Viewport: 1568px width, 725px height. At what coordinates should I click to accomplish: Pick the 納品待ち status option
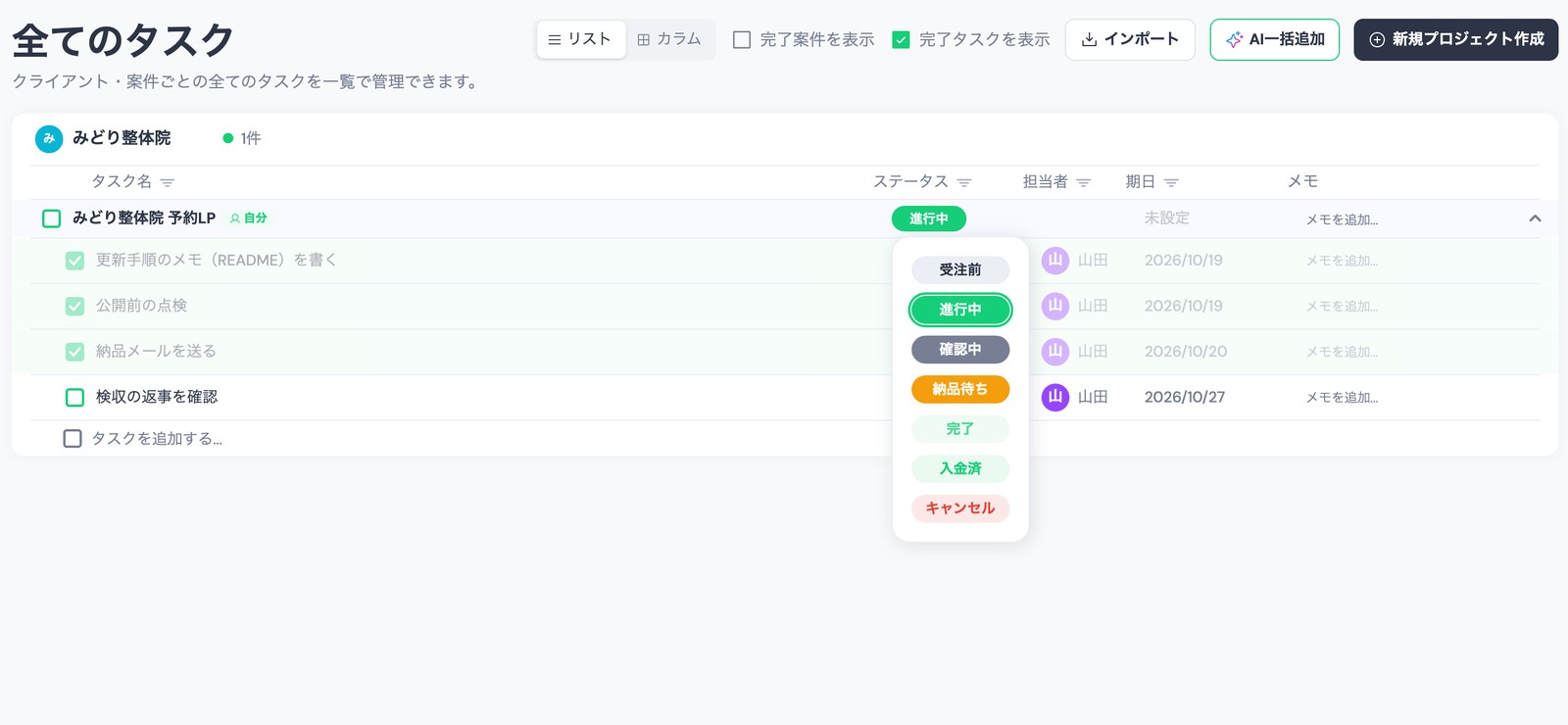pyautogui.click(x=960, y=389)
